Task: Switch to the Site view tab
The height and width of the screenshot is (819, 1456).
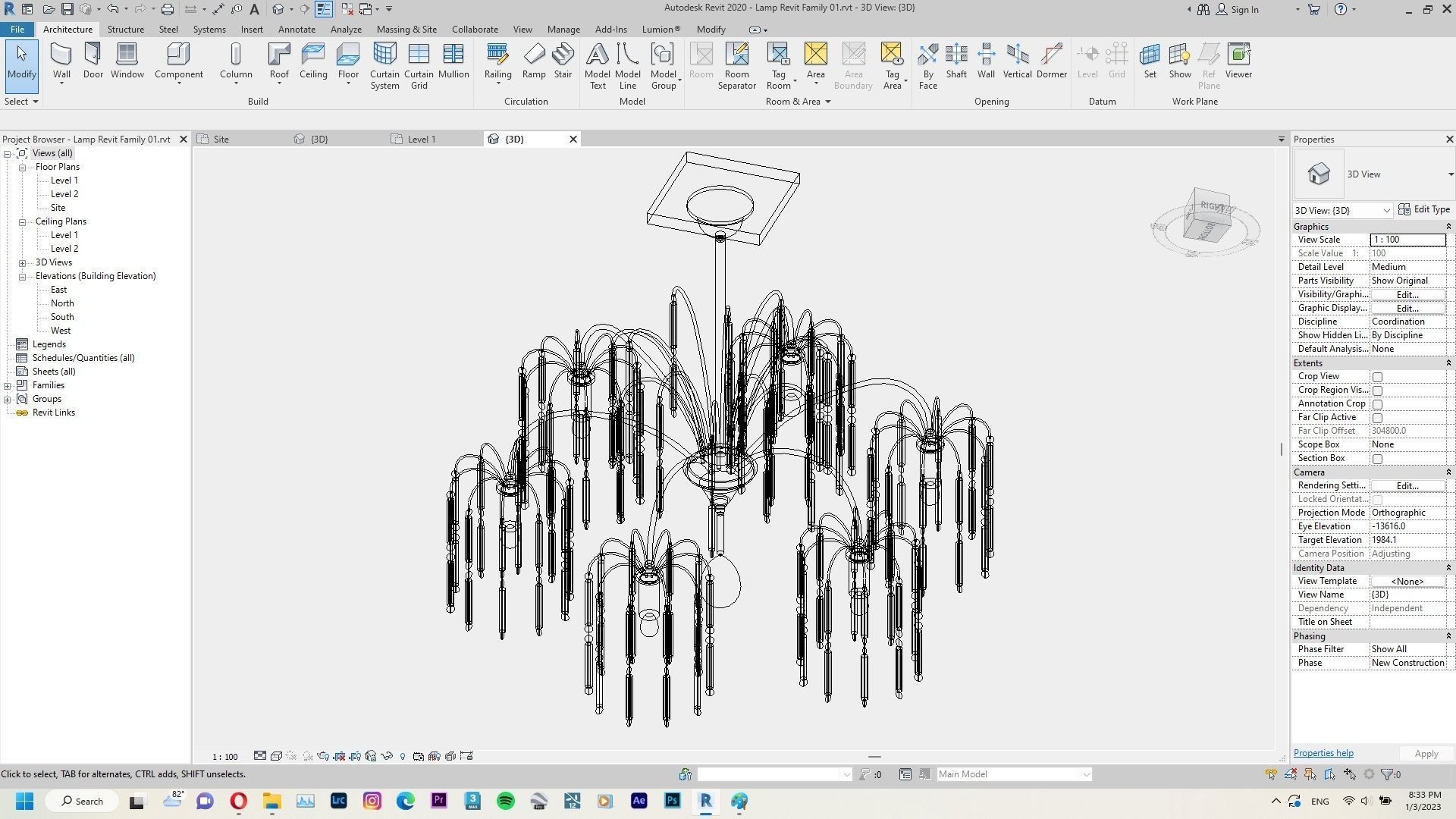Action: [x=221, y=139]
